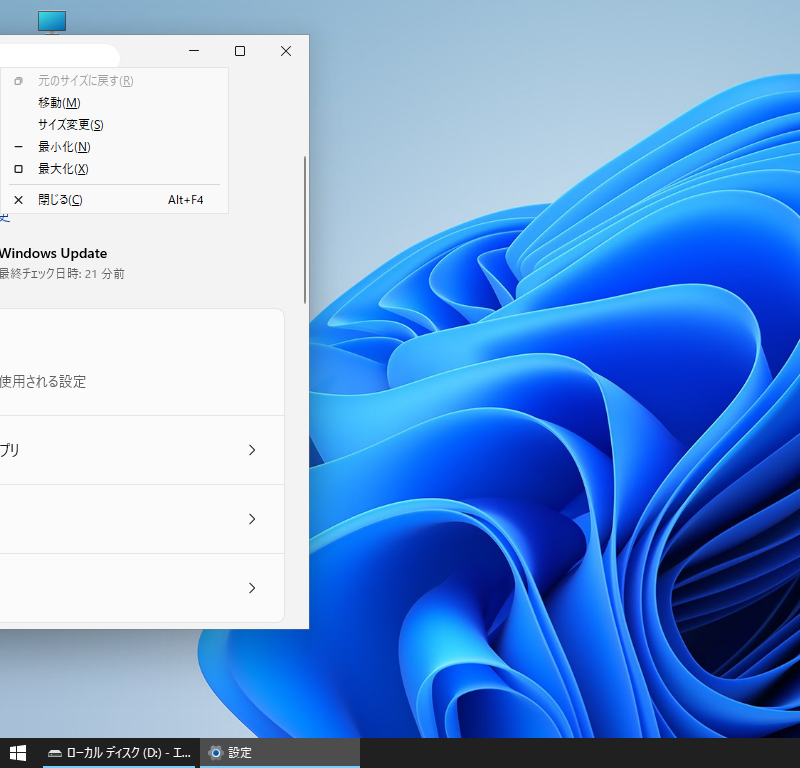The image size is (800, 768).
Task: Choose 閉じる(C) Alt+F4 menu entry
Action: tap(60, 200)
